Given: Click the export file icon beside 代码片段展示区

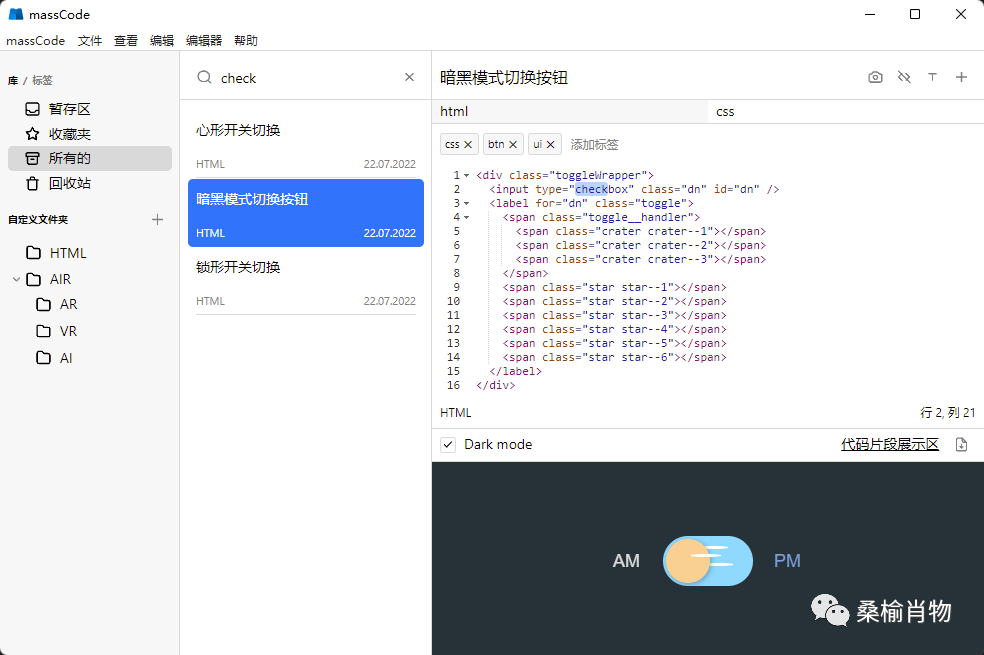Looking at the screenshot, I should 961,445.
